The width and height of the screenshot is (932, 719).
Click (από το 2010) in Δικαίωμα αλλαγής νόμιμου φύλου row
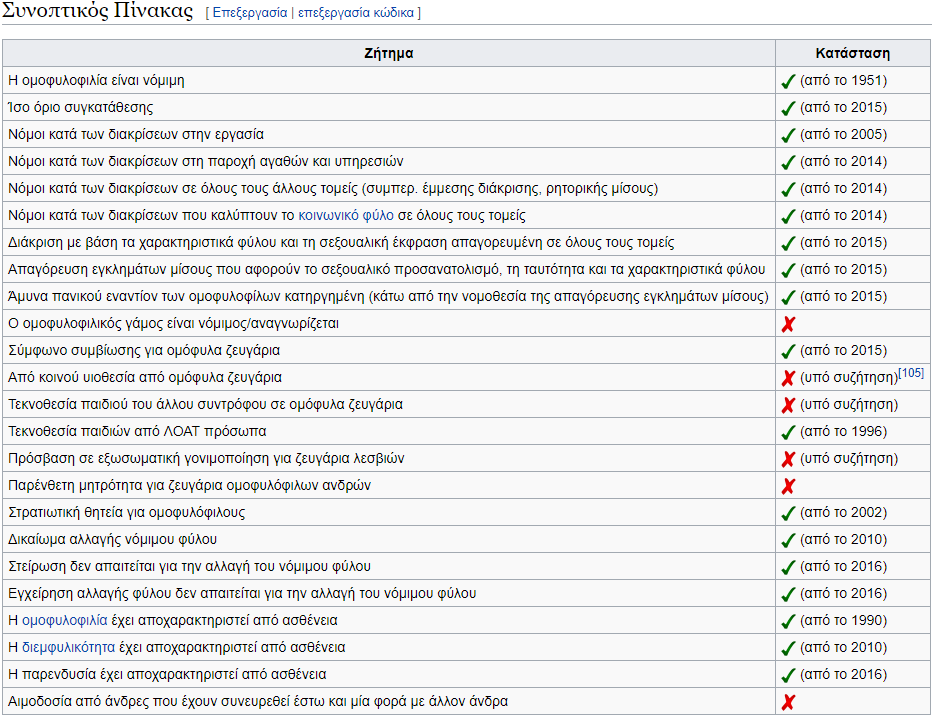(843, 540)
